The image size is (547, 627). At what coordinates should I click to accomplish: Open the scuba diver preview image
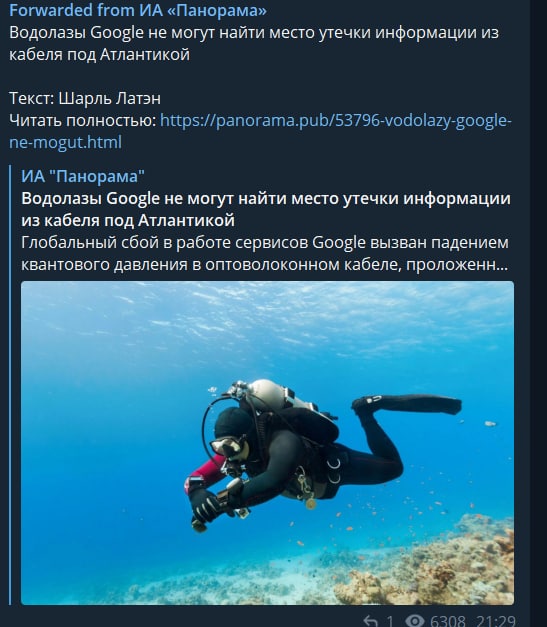point(268,443)
